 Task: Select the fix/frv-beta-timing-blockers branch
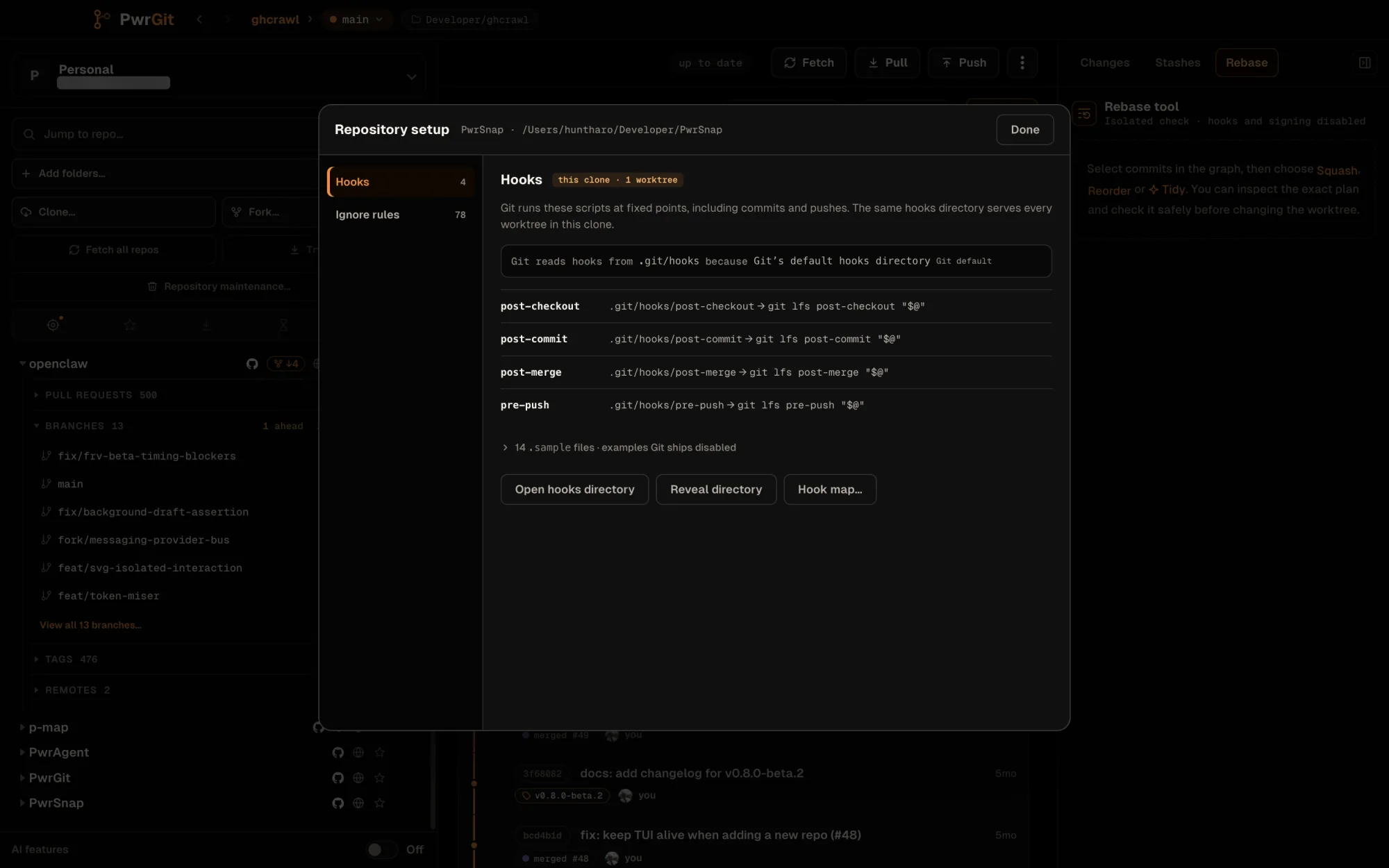[x=147, y=456]
